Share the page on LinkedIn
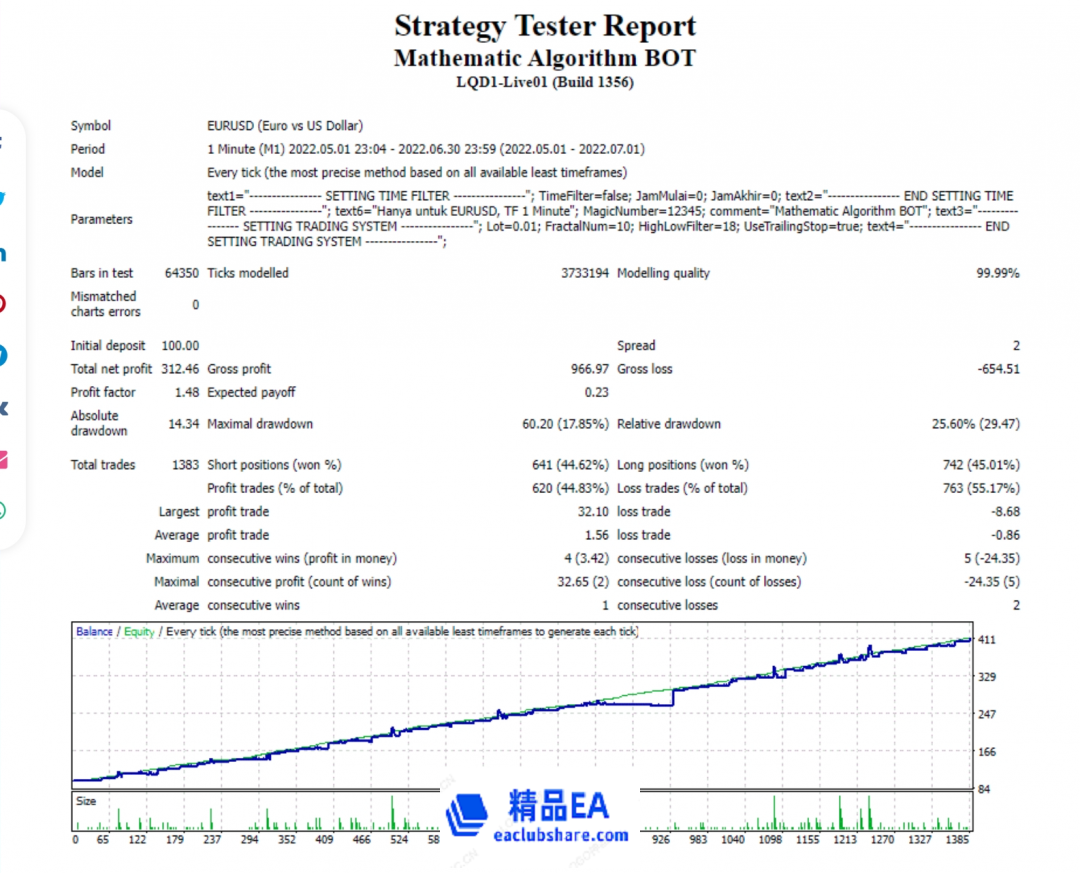Screen dimensions: 1080x873 pyautogui.click(x=2, y=252)
